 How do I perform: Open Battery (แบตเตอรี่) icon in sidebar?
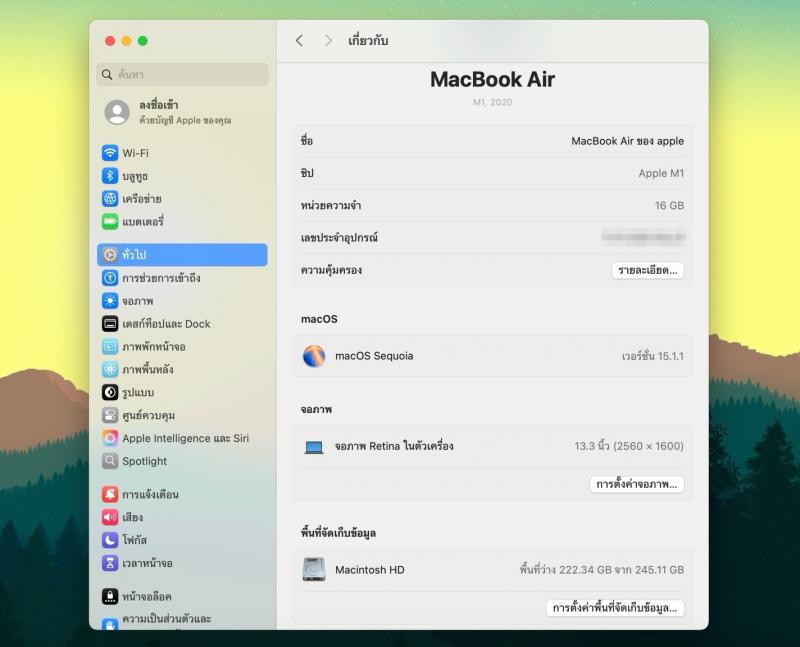coord(110,221)
